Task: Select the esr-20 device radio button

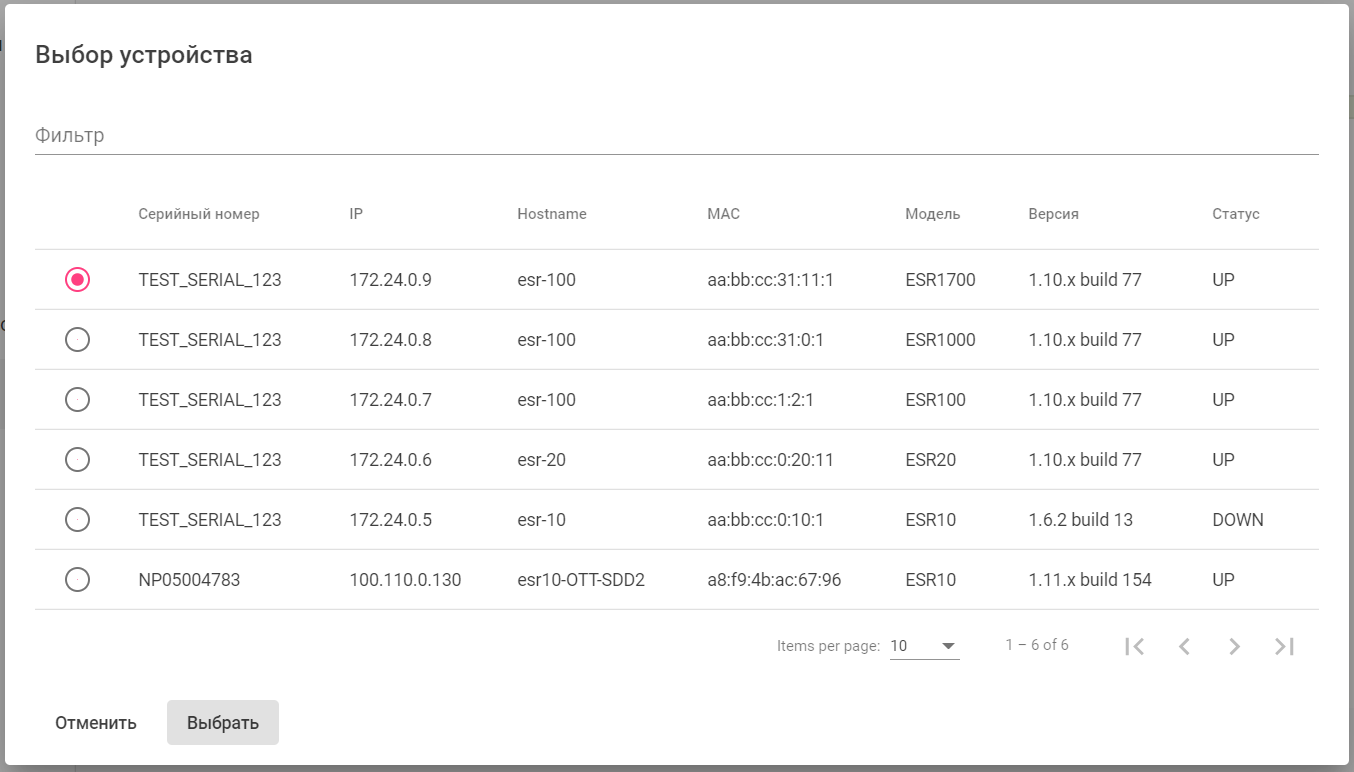Action: [x=77, y=460]
